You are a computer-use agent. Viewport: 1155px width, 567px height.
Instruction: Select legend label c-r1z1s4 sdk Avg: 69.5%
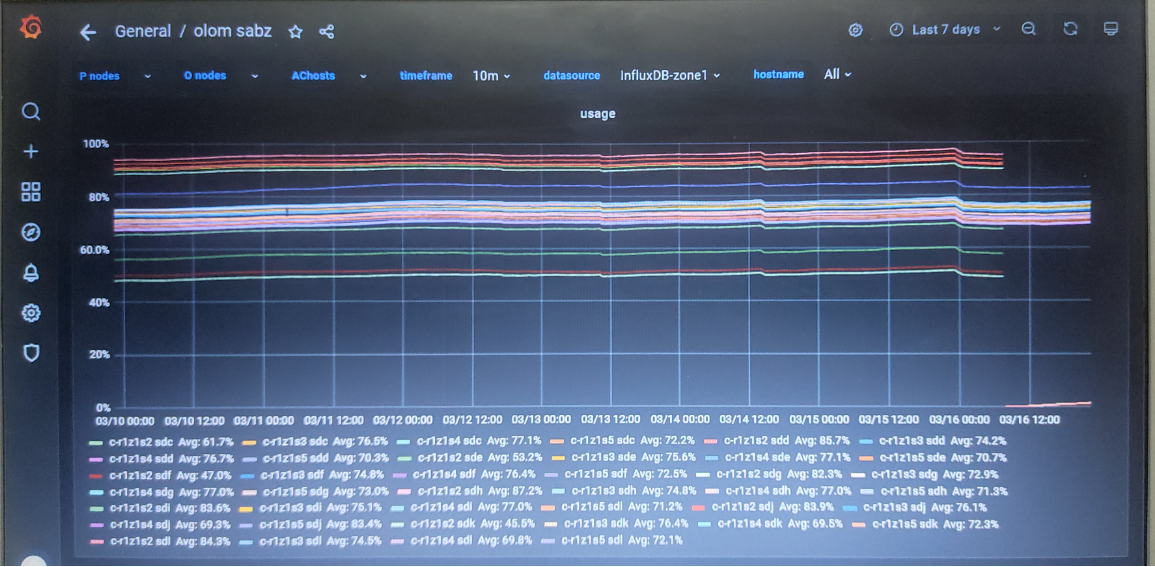780,524
